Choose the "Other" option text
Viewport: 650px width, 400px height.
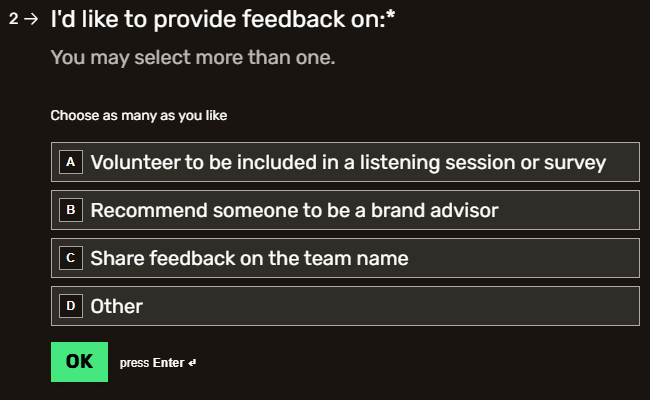pos(117,306)
